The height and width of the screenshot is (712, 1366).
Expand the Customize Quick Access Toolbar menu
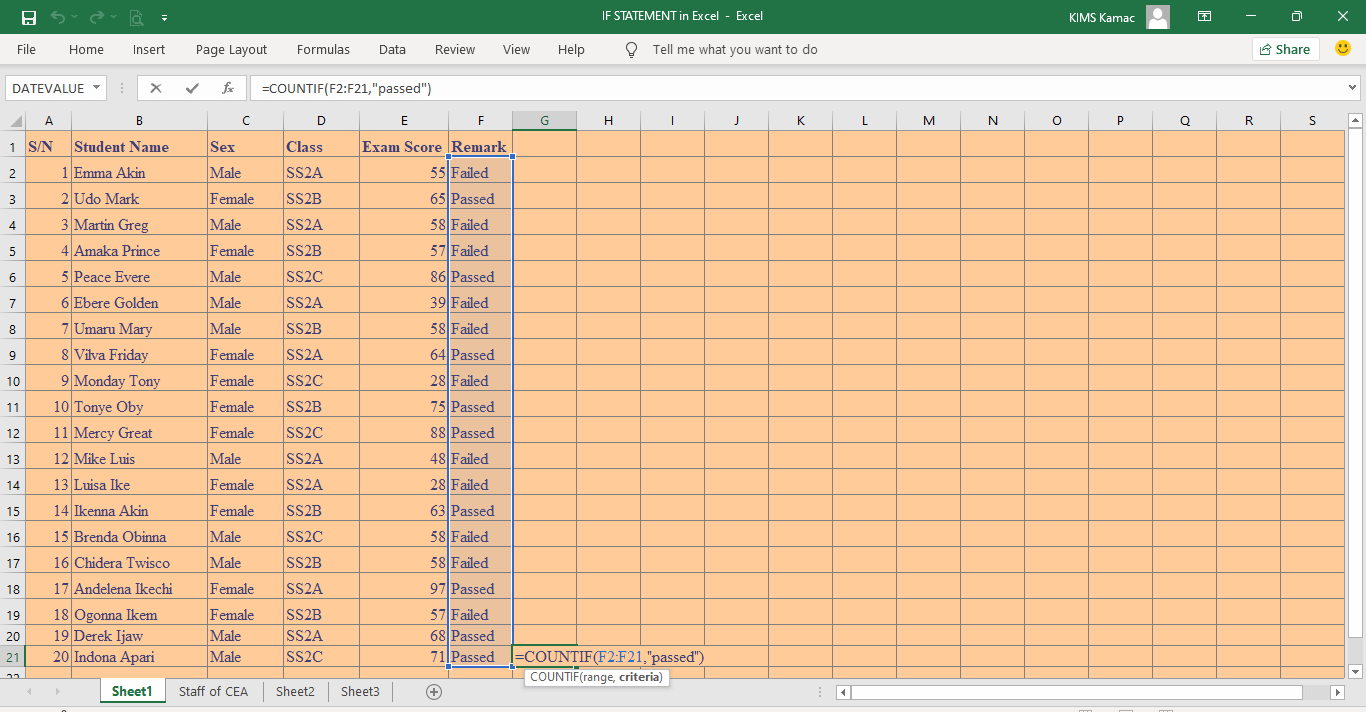tap(165, 17)
